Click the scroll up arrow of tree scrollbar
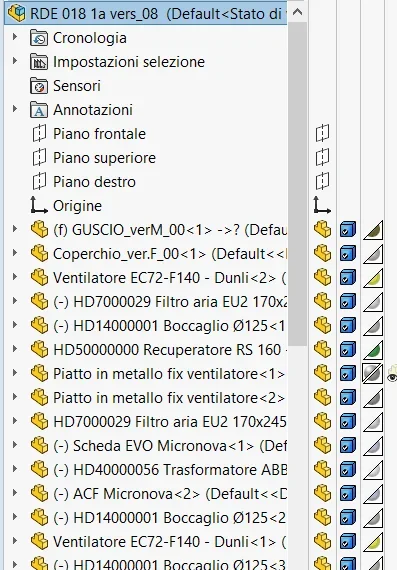The image size is (397, 570). [297, 12]
